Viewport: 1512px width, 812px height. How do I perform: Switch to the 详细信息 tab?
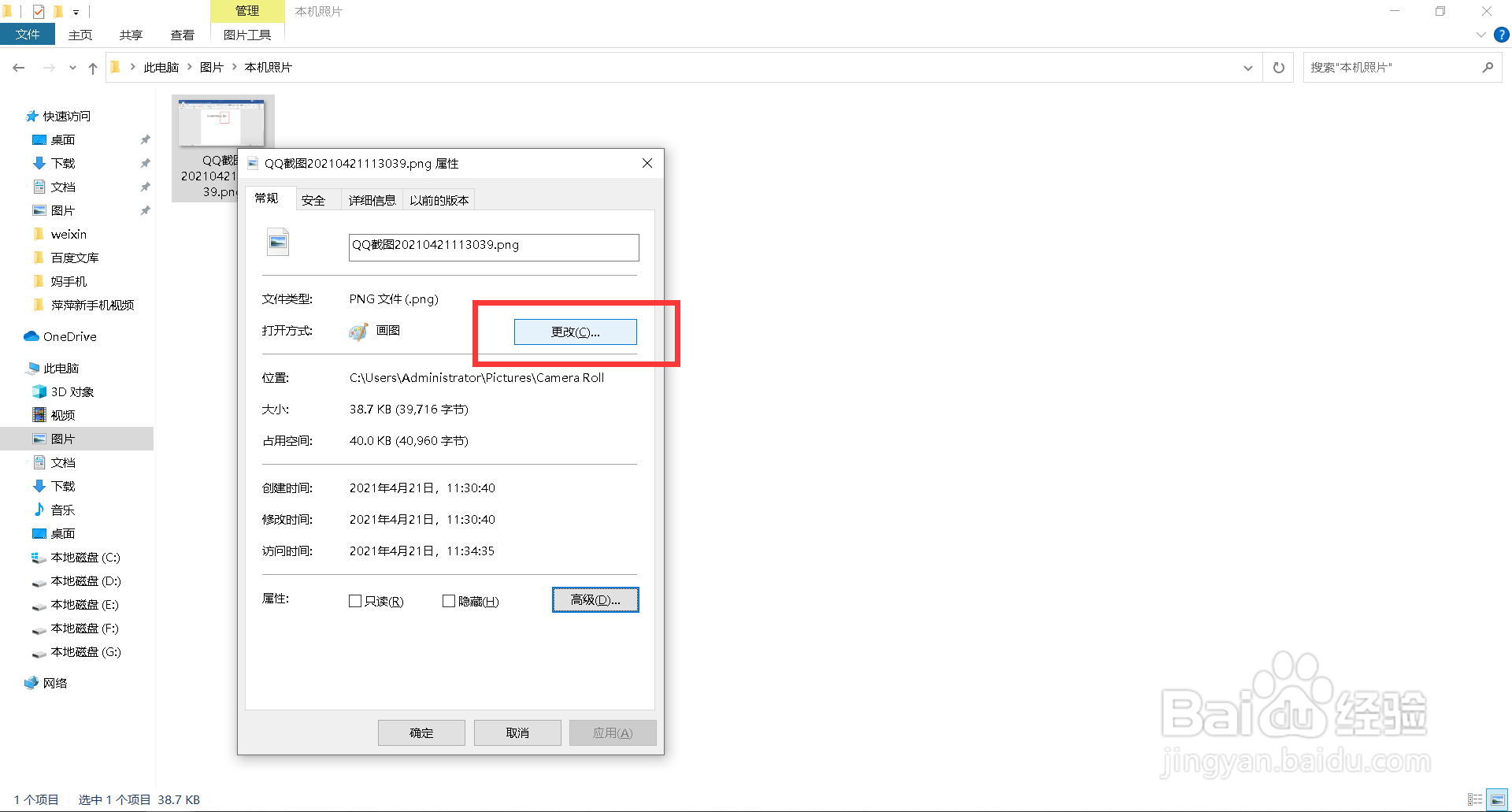372,200
